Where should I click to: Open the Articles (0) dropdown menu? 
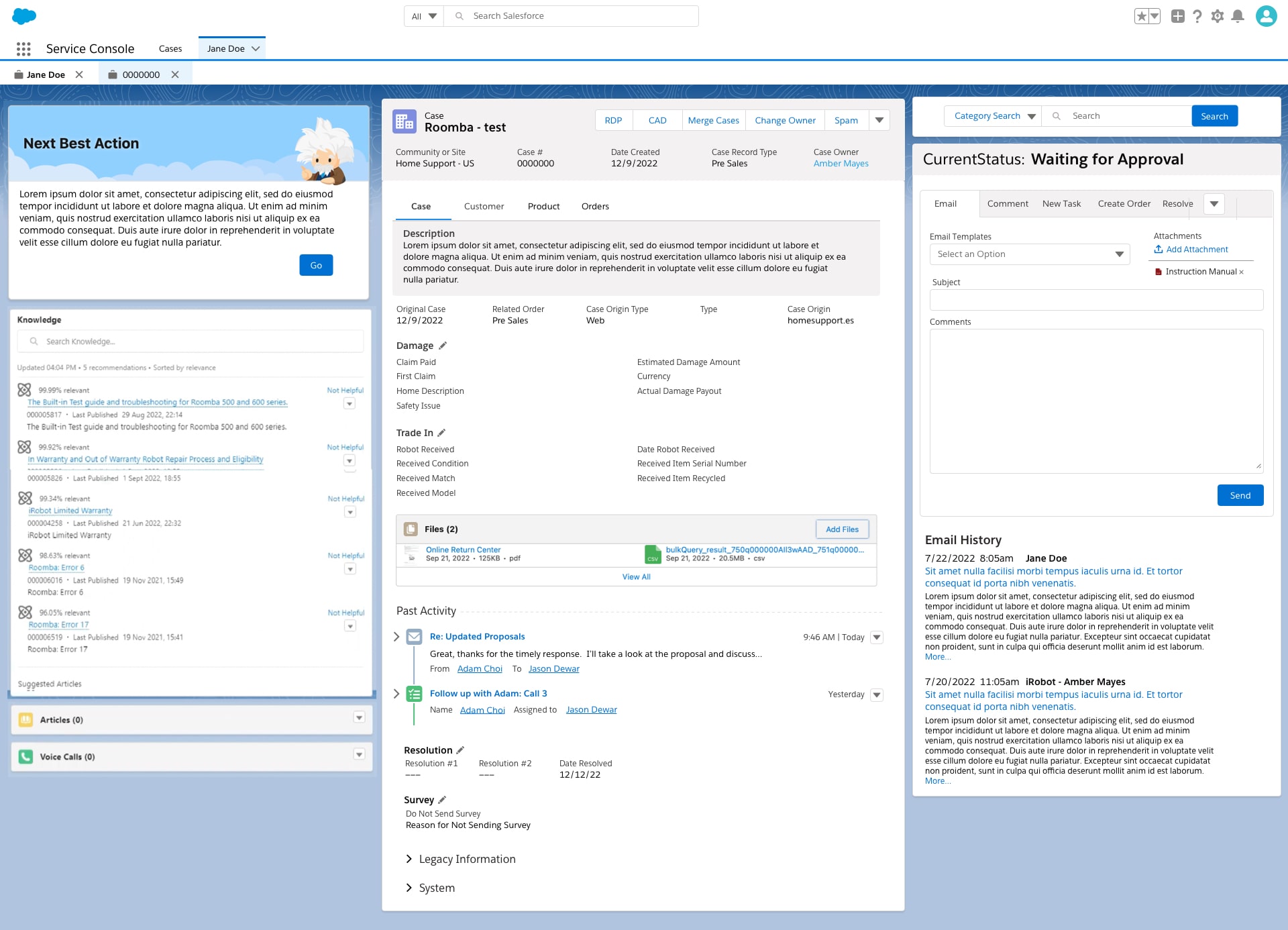pyautogui.click(x=359, y=718)
